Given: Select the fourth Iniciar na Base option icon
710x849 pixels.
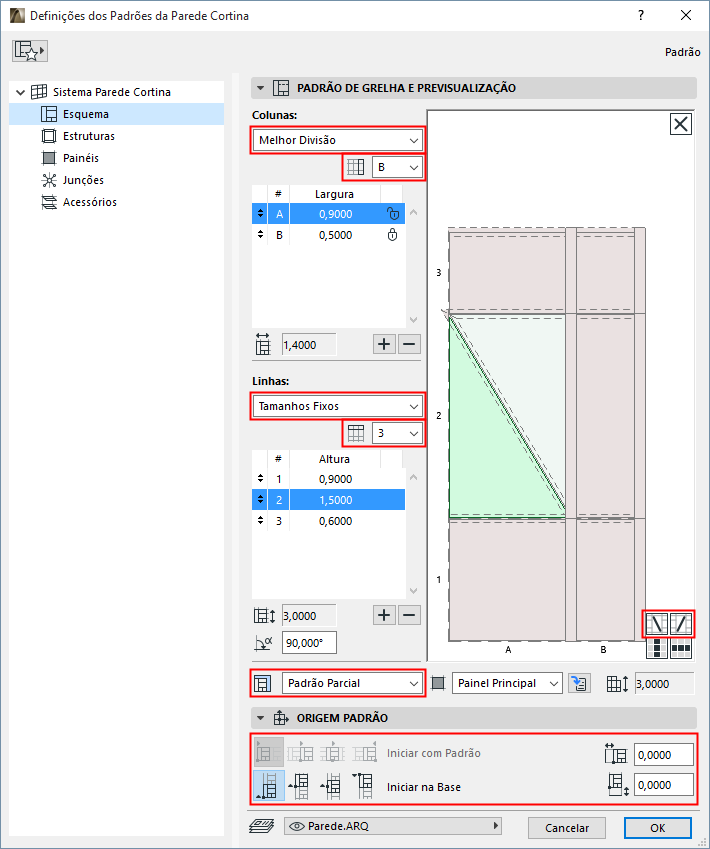Looking at the screenshot, I should tap(363, 786).
